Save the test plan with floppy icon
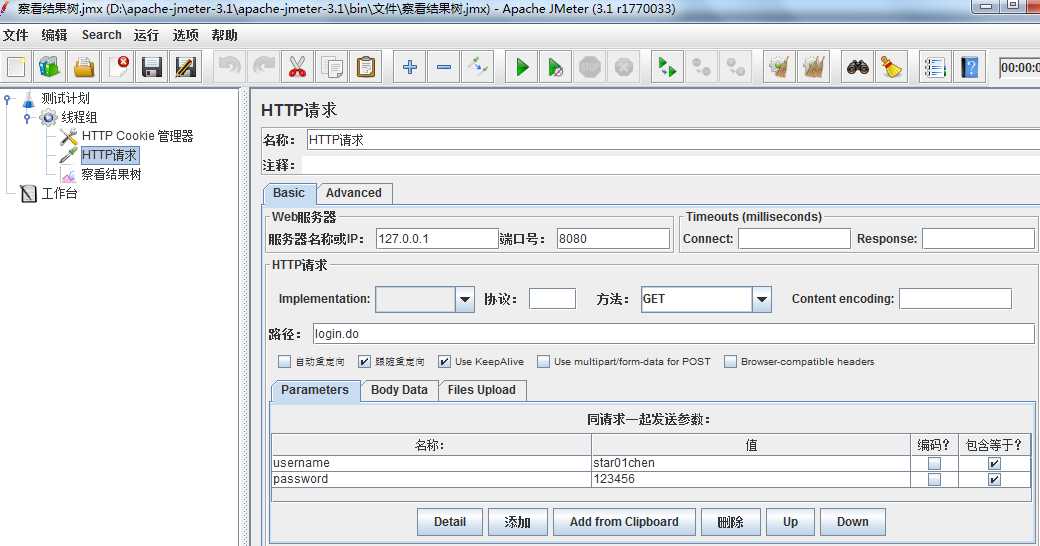The width and height of the screenshot is (1040, 546). (152, 67)
